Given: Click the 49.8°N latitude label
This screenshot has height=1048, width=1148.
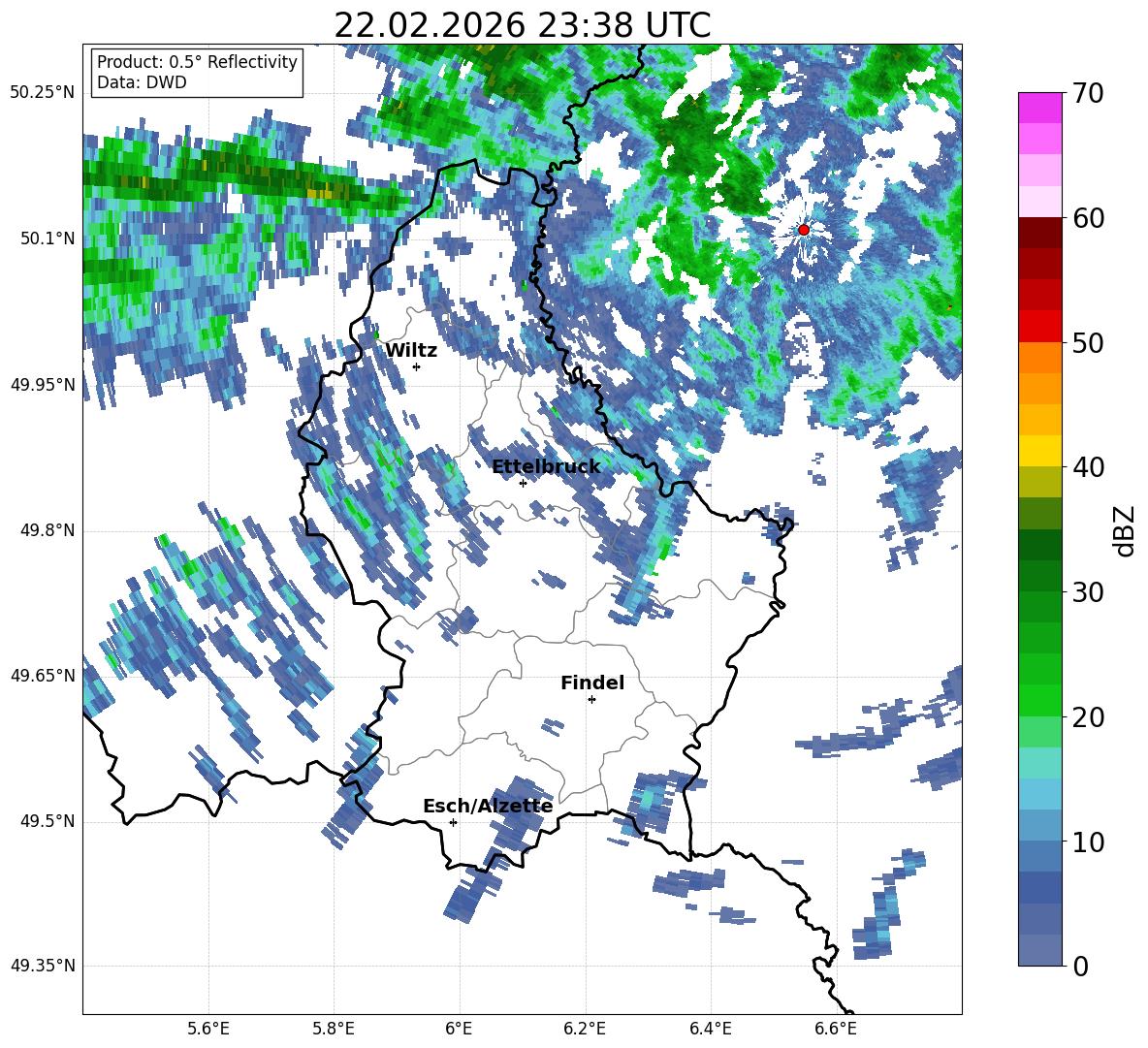Looking at the screenshot, I should [x=47, y=530].
